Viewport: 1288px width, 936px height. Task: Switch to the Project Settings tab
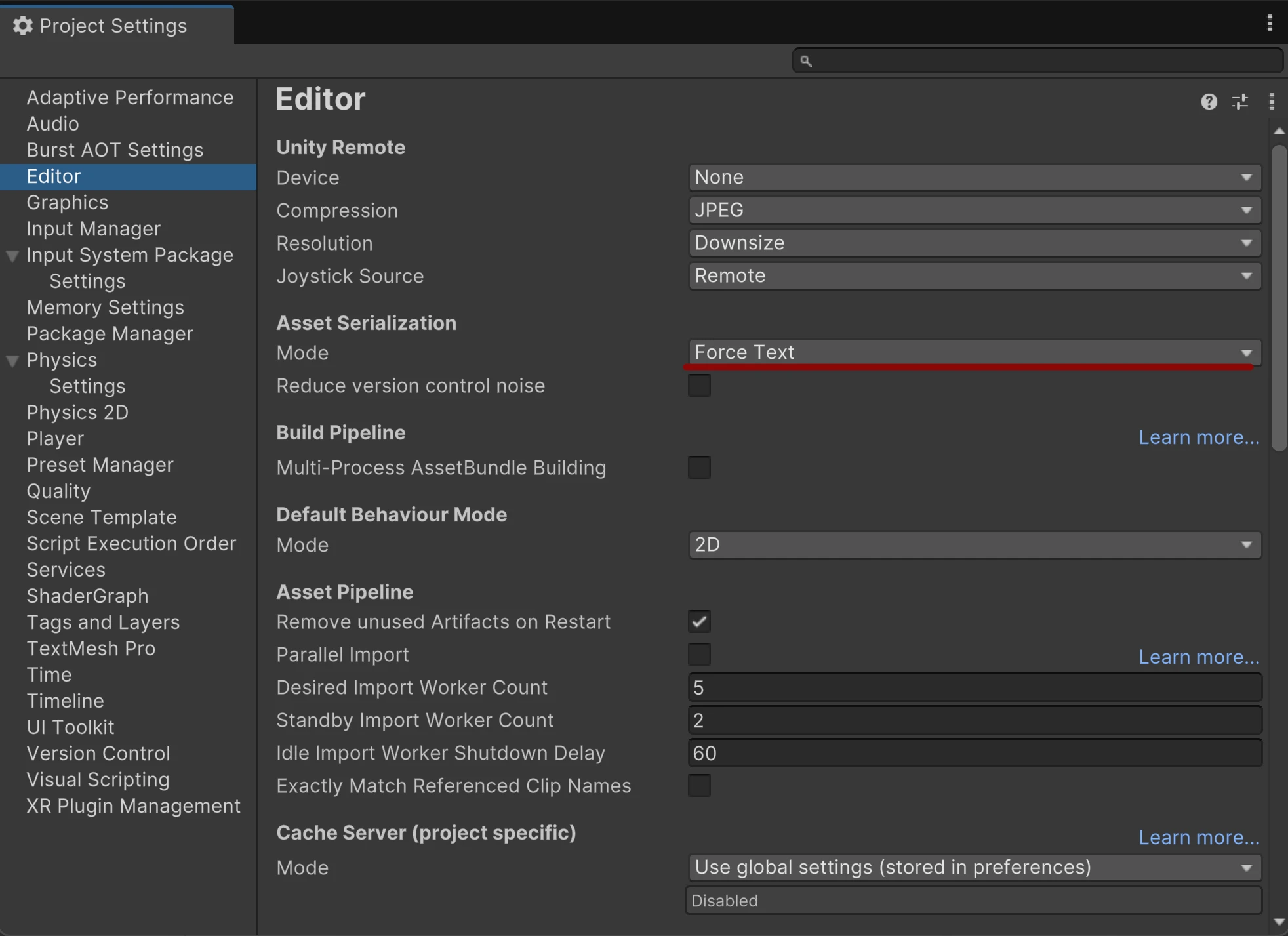113,25
